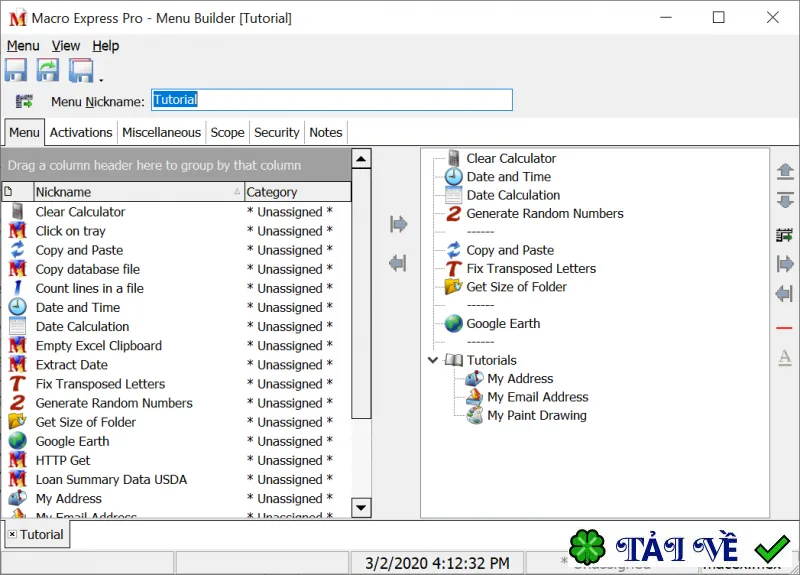Click the remove-from-menu left arrow button
800x575 pixels.
(398, 263)
